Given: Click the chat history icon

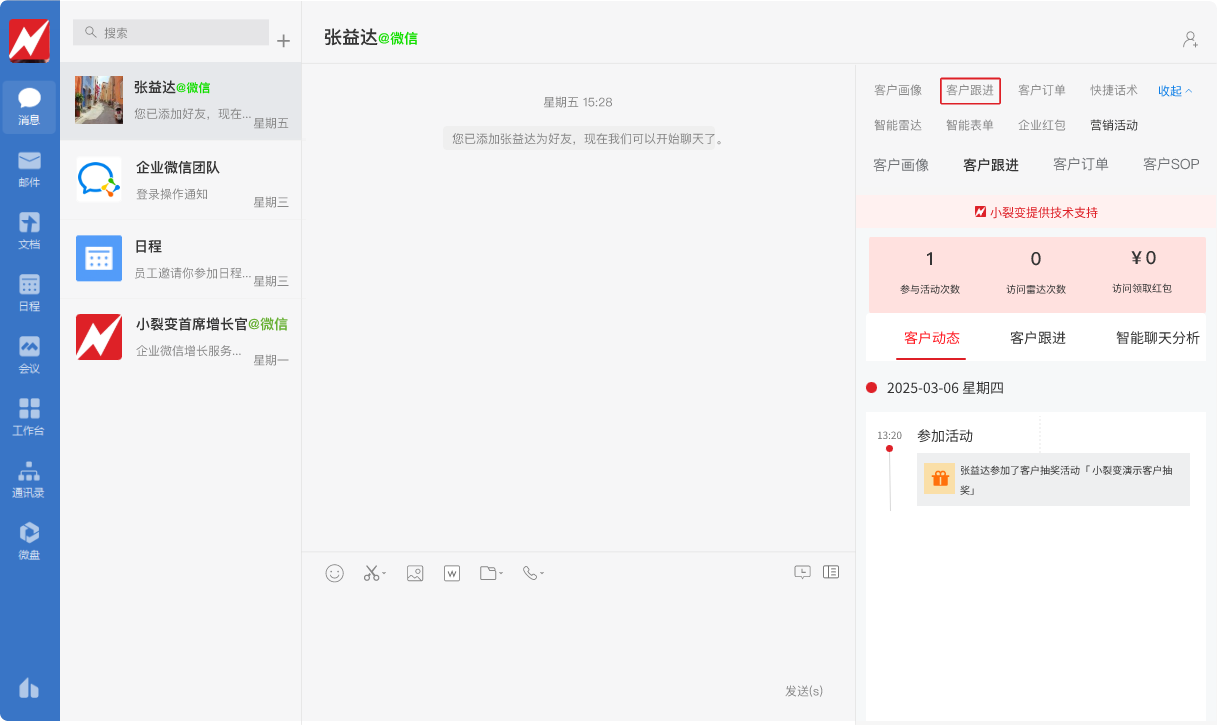Looking at the screenshot, I should point(802,572).
